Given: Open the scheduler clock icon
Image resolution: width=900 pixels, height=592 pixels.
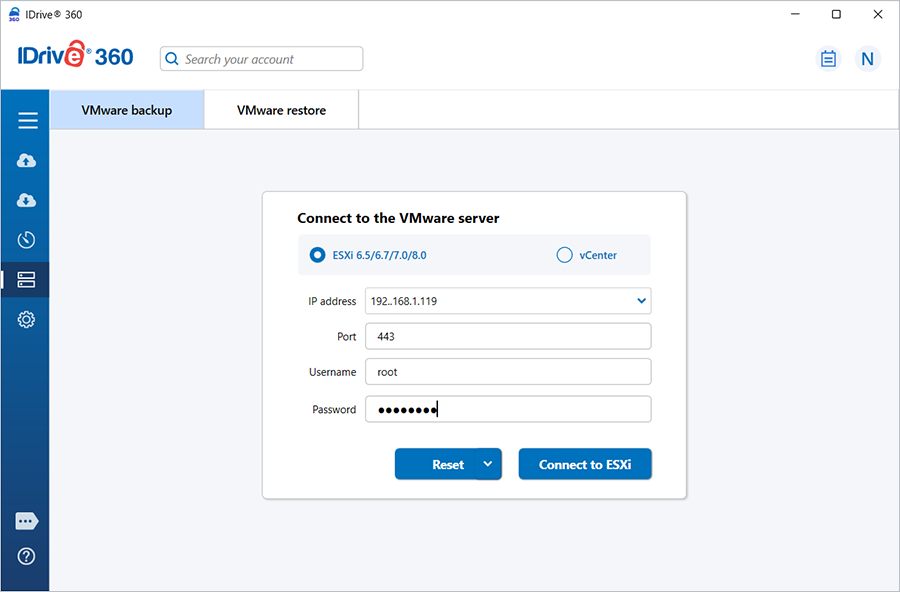Looking at the screenshot, I should click(27, 240).
